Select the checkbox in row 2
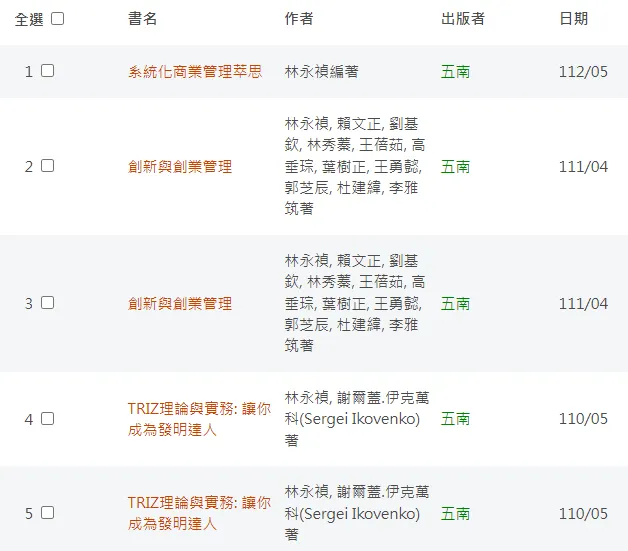Viewport: 628px width, 551px height. [x=48, y=166]
